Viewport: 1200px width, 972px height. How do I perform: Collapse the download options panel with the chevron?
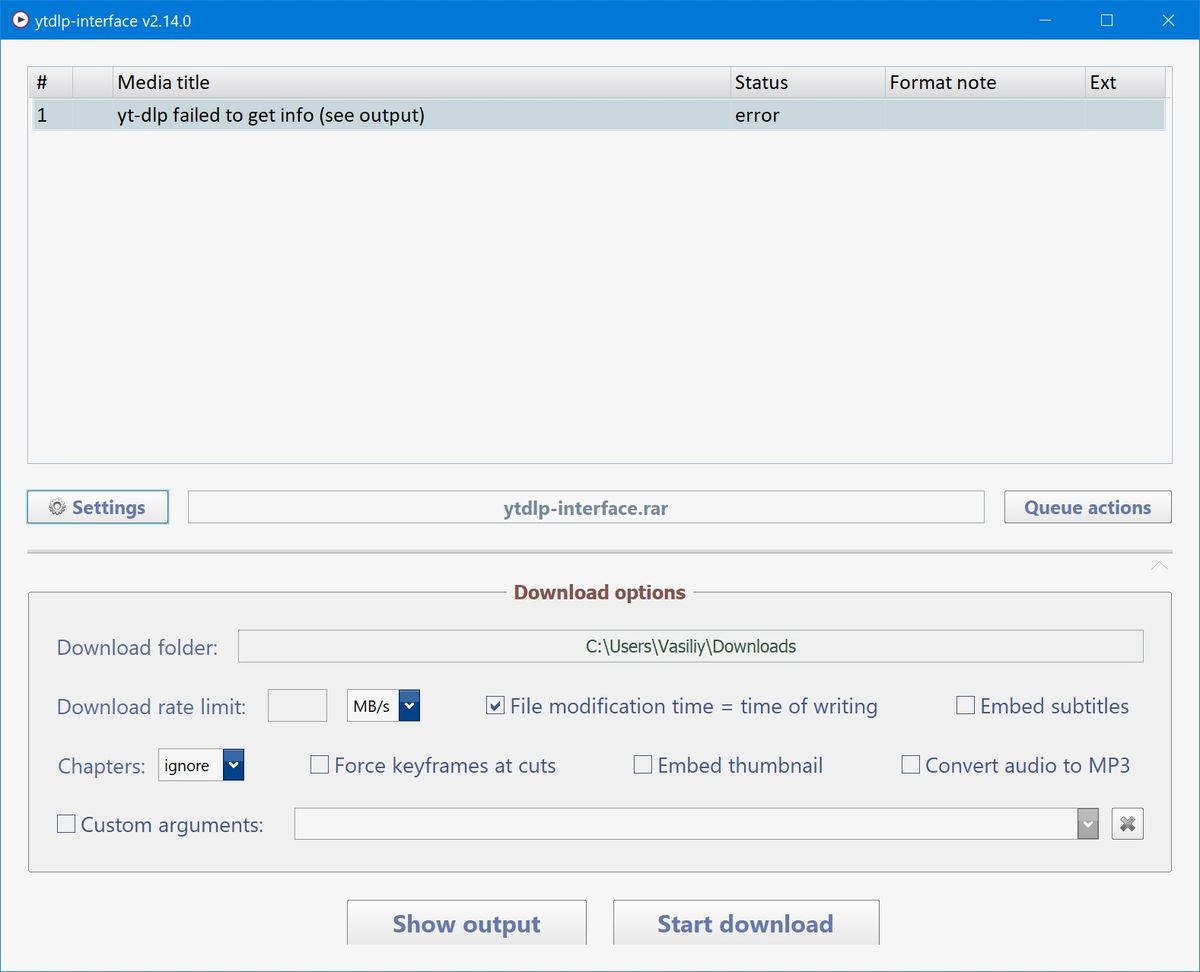click(x=1159, y=567)
